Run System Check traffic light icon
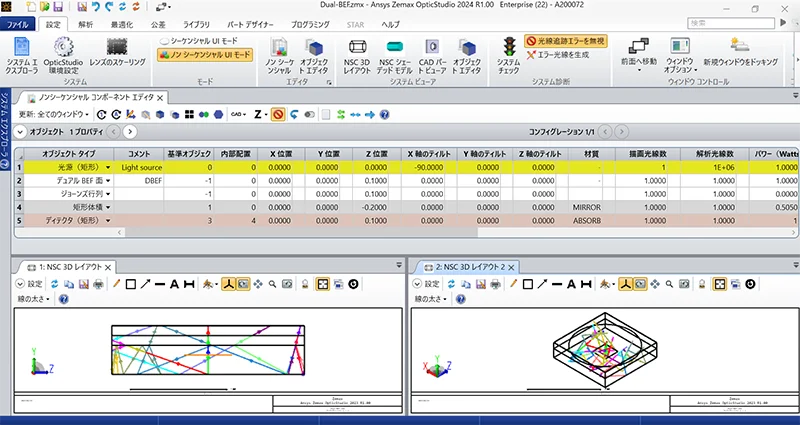The image size is (800, 425). tap(509, 55)
